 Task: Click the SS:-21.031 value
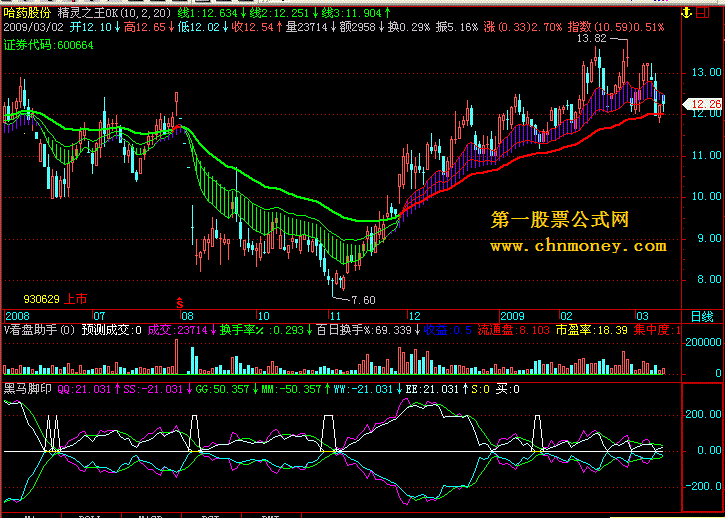[x=156, y=389]
